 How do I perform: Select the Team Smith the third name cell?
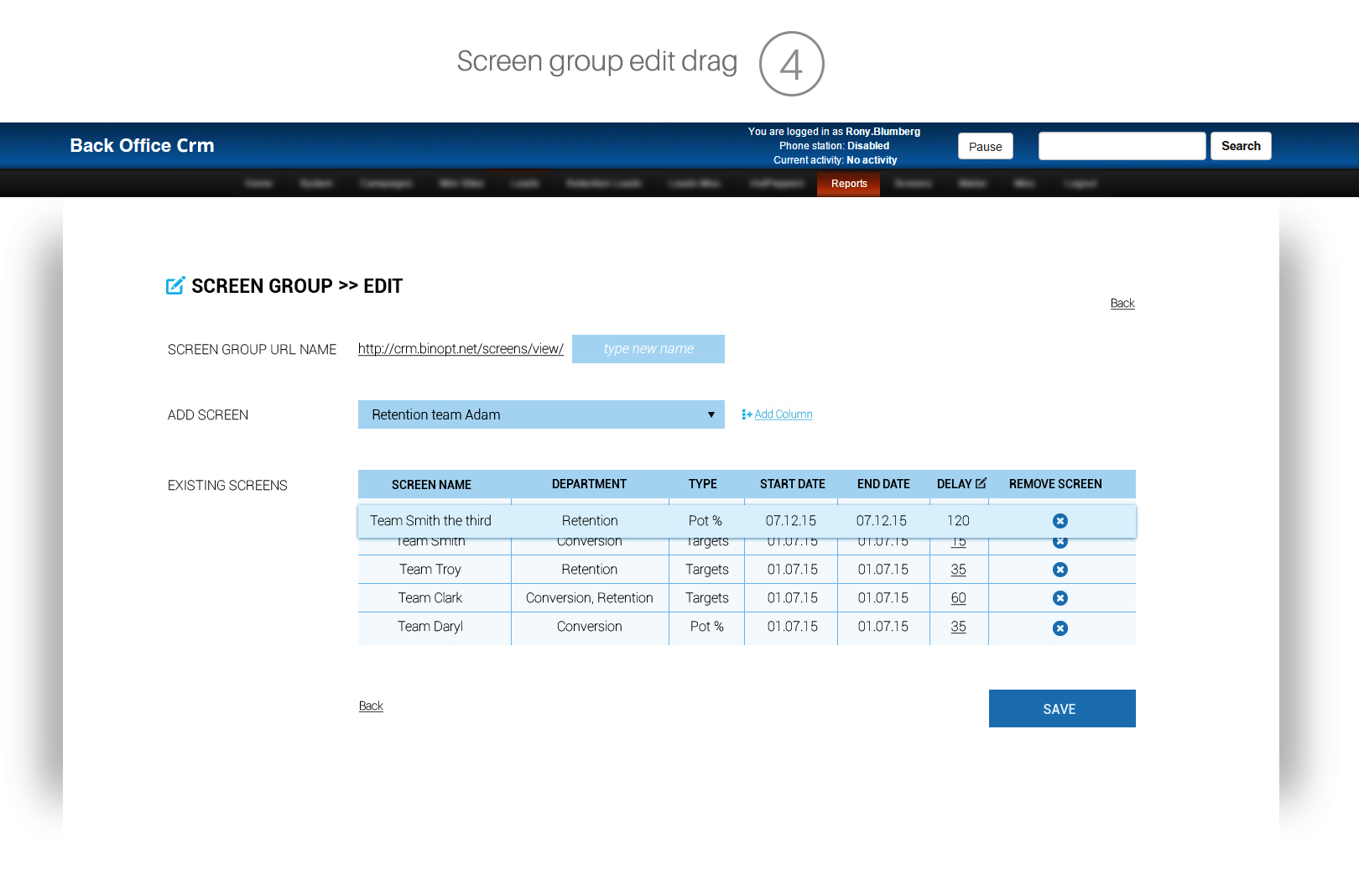430,521
